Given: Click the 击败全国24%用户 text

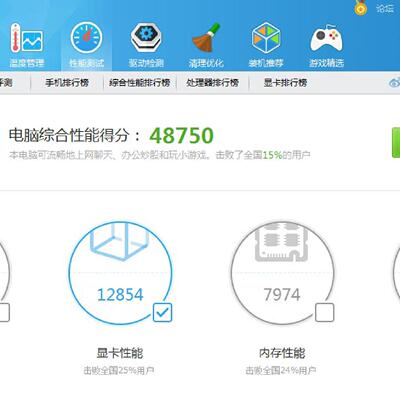Looking at the screenshot, I should click(x=281, y=370).
